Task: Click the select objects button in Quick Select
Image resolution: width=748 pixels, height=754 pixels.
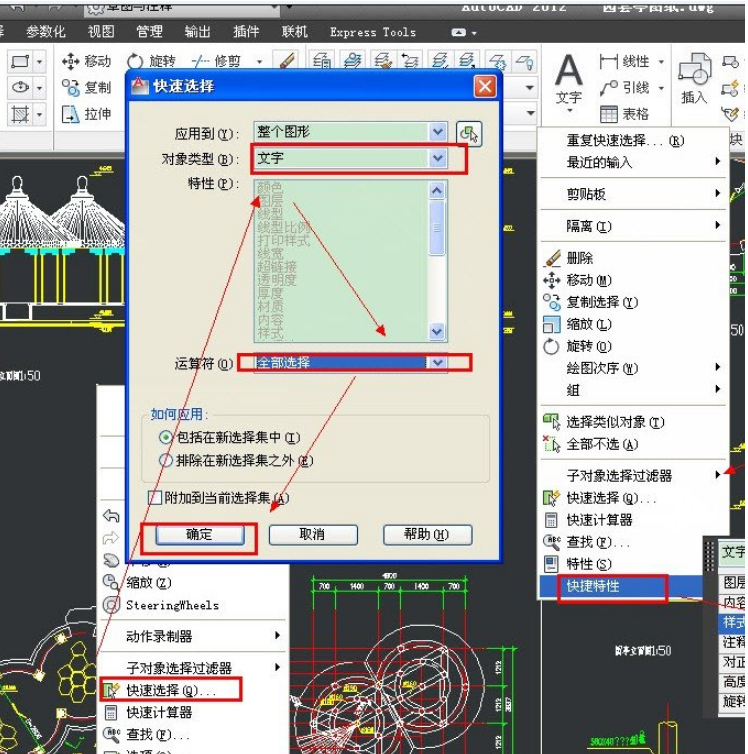Action: click(469, 133)
